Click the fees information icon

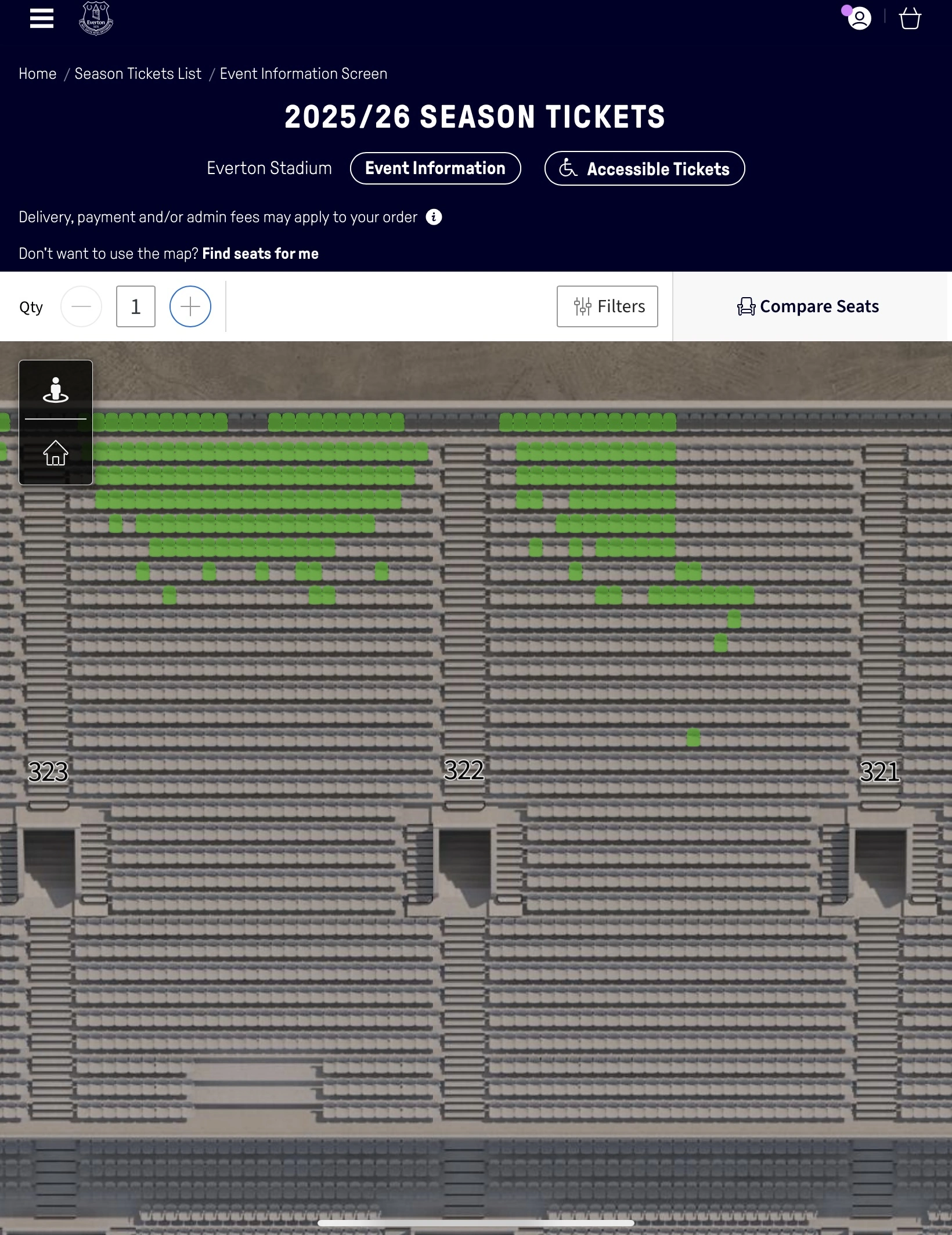[434, 217]
